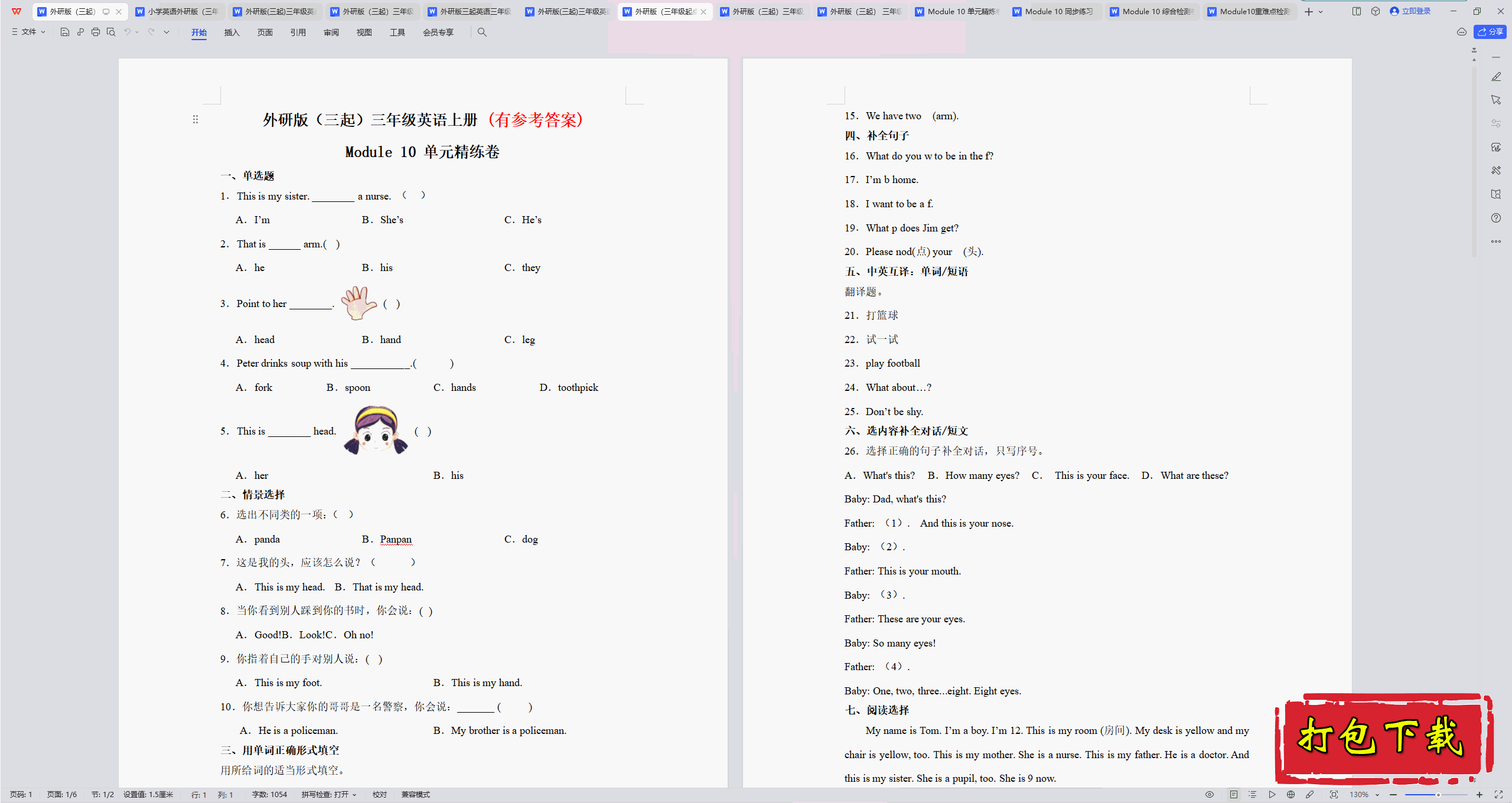Expand the 工具 tools menu dropdown

point(397,32)
